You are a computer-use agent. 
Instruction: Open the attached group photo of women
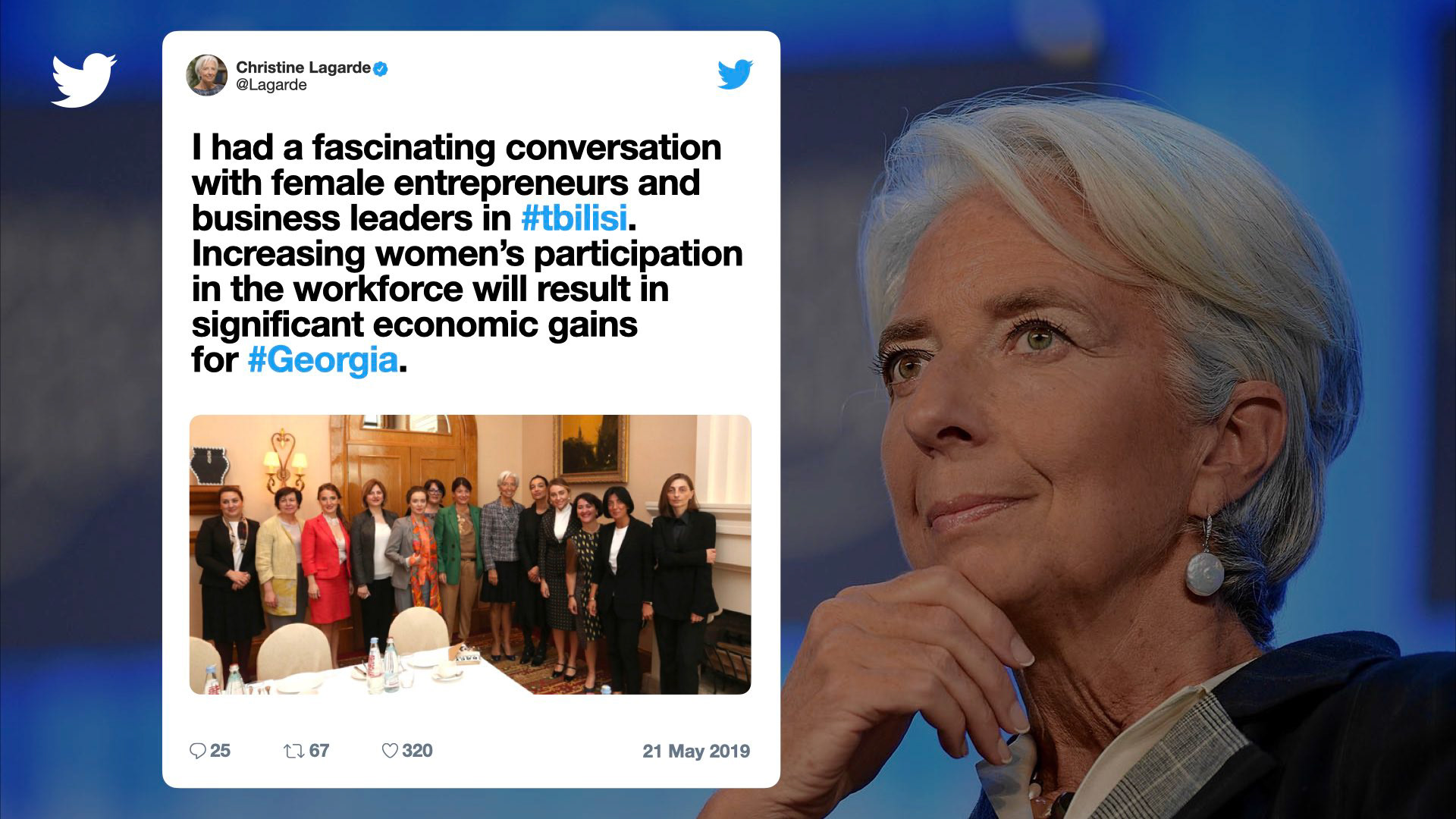coord(470,554)
